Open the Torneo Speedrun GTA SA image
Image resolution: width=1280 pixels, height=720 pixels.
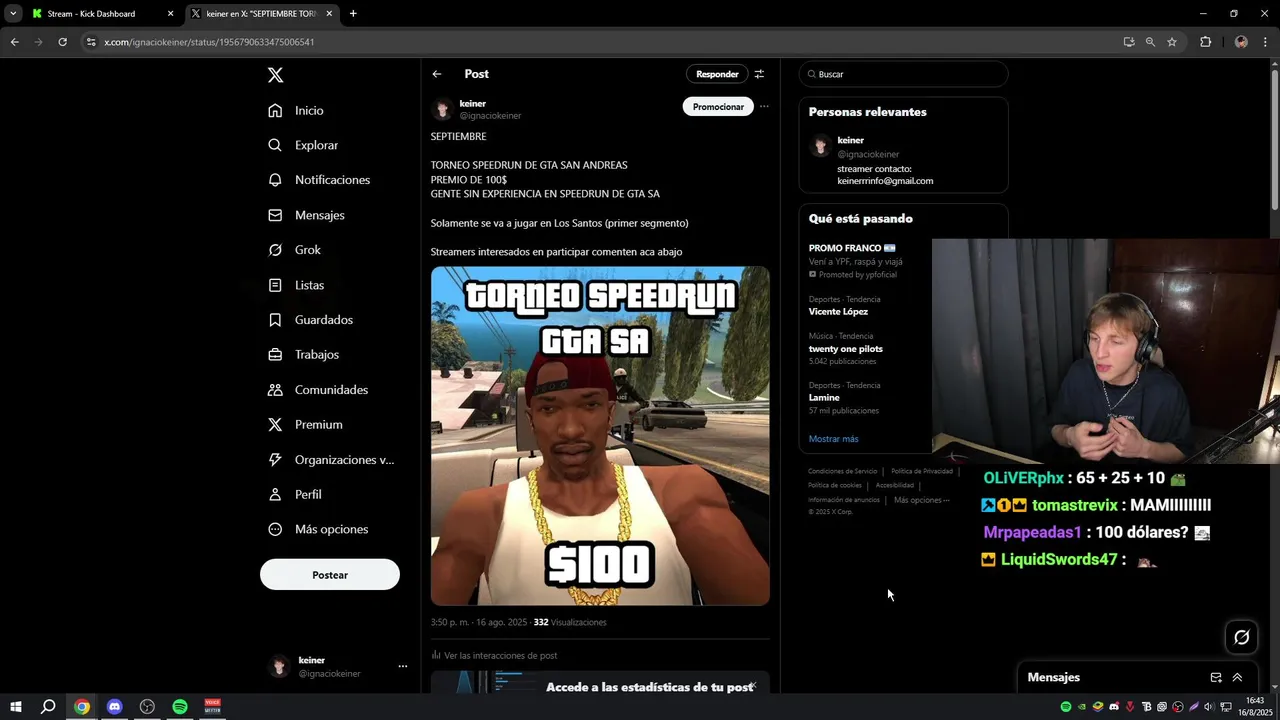pyautogui.click(x=600, y=436)
